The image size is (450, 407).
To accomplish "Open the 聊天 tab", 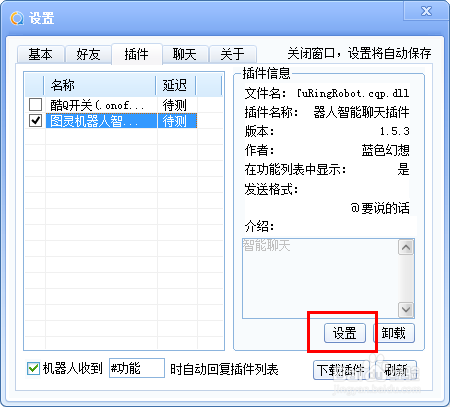I will point(185,54).
